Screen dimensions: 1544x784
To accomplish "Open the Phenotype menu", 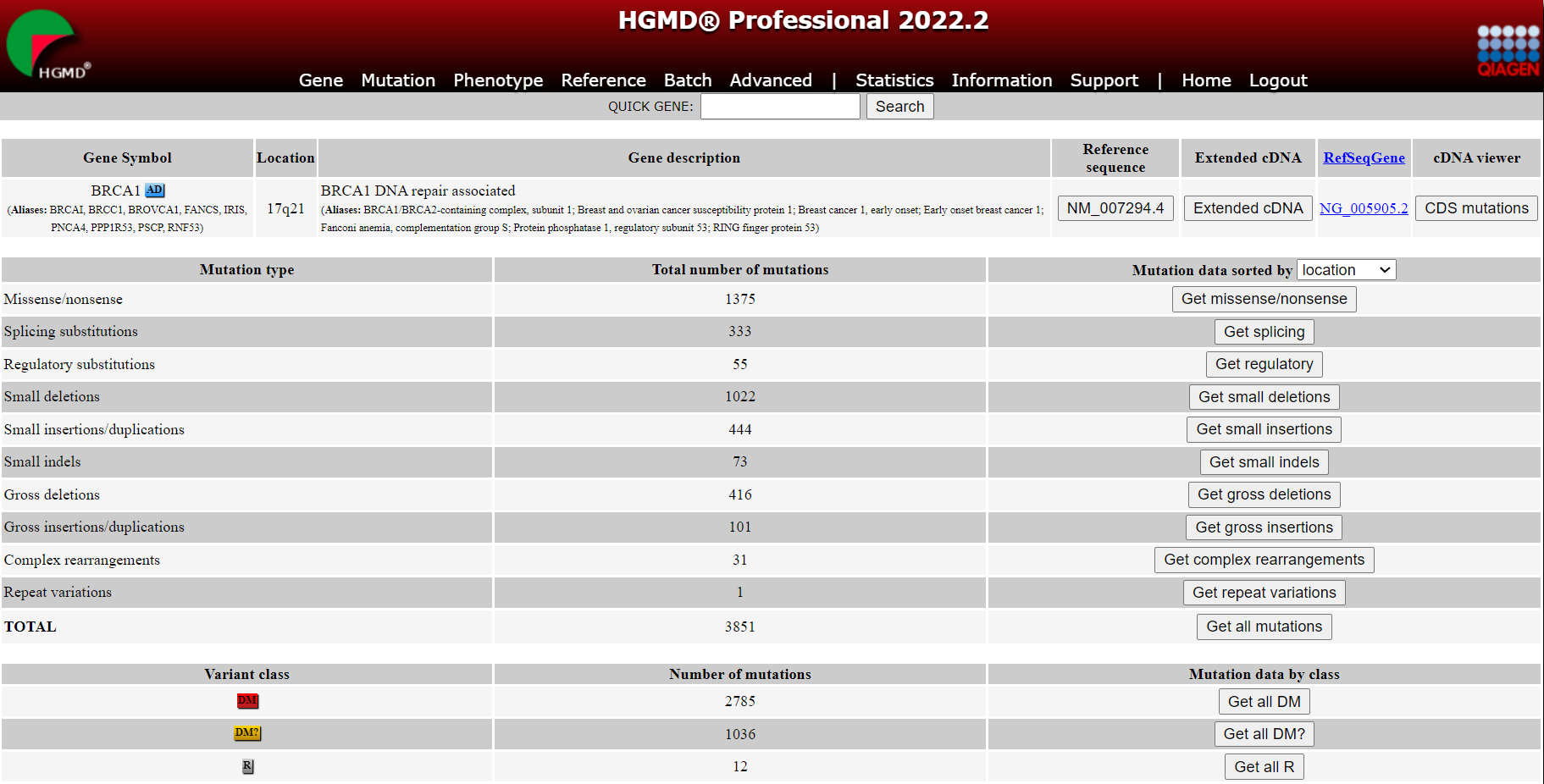I will pos(498,80).
